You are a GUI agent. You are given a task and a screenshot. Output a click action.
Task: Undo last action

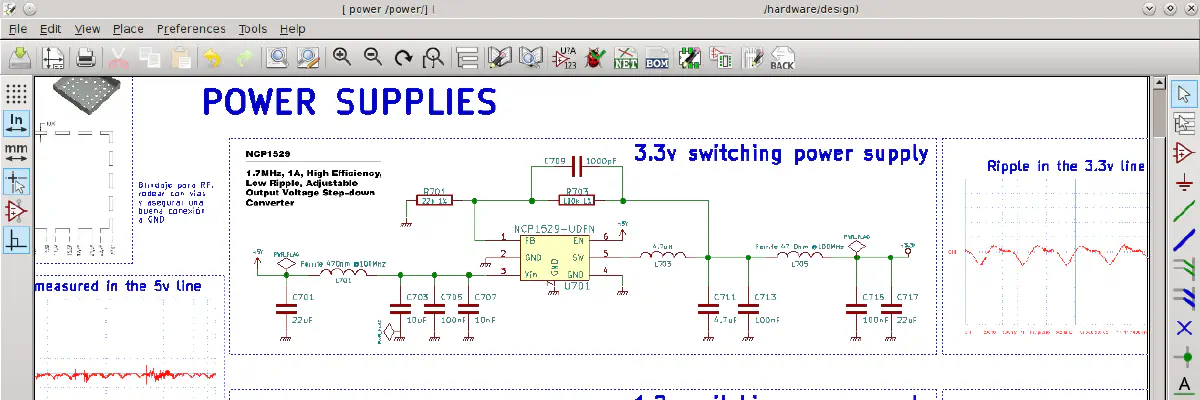point(212,58)
